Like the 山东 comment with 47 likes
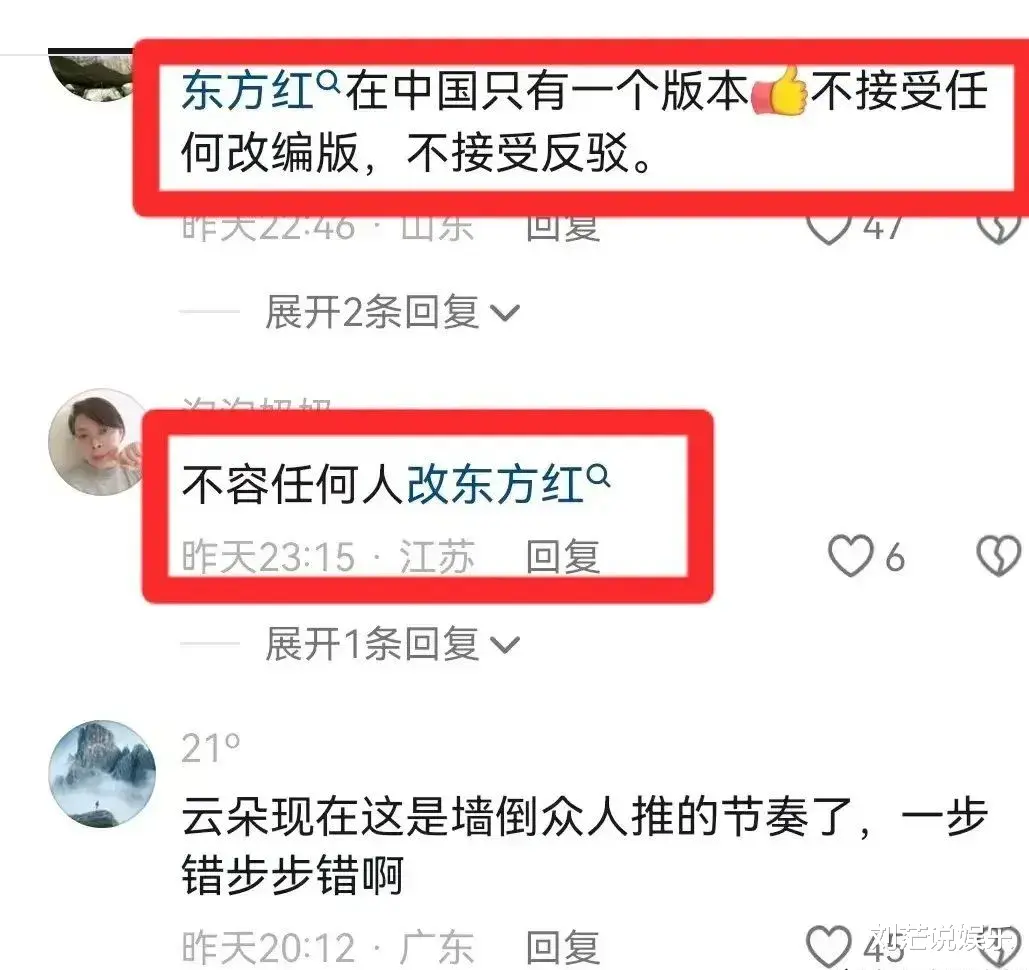Viewport: 1029px width, 970px height. point(828,226)
